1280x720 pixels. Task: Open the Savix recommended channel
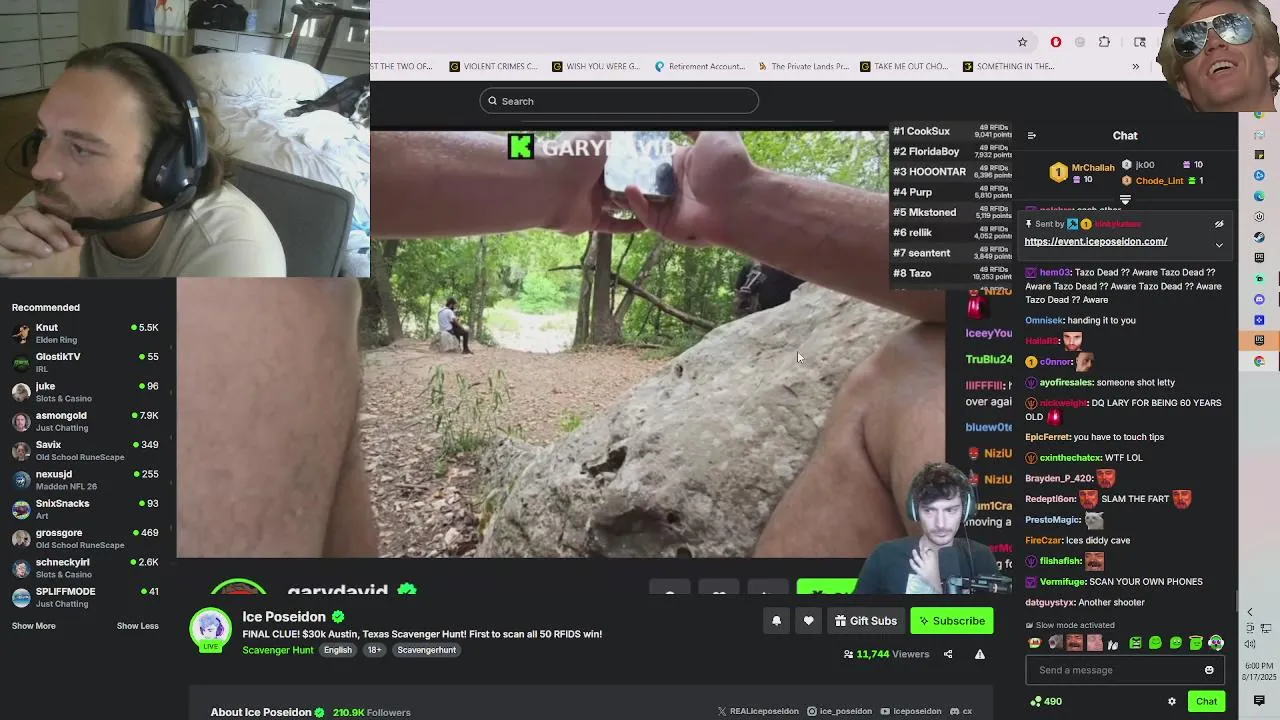click(x=84, y=450)
